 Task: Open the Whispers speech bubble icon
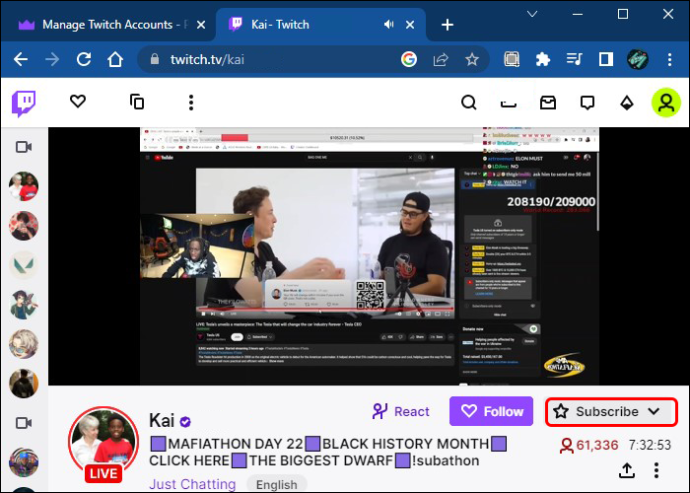click(587, 103)
